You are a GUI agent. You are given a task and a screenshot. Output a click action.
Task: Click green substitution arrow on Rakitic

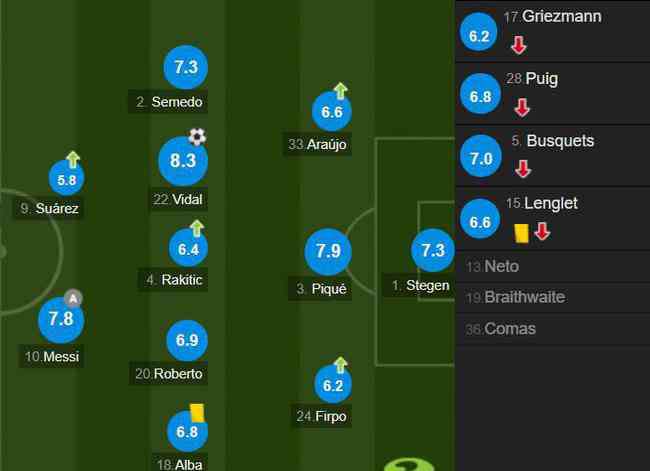click(x=197, y=228)
